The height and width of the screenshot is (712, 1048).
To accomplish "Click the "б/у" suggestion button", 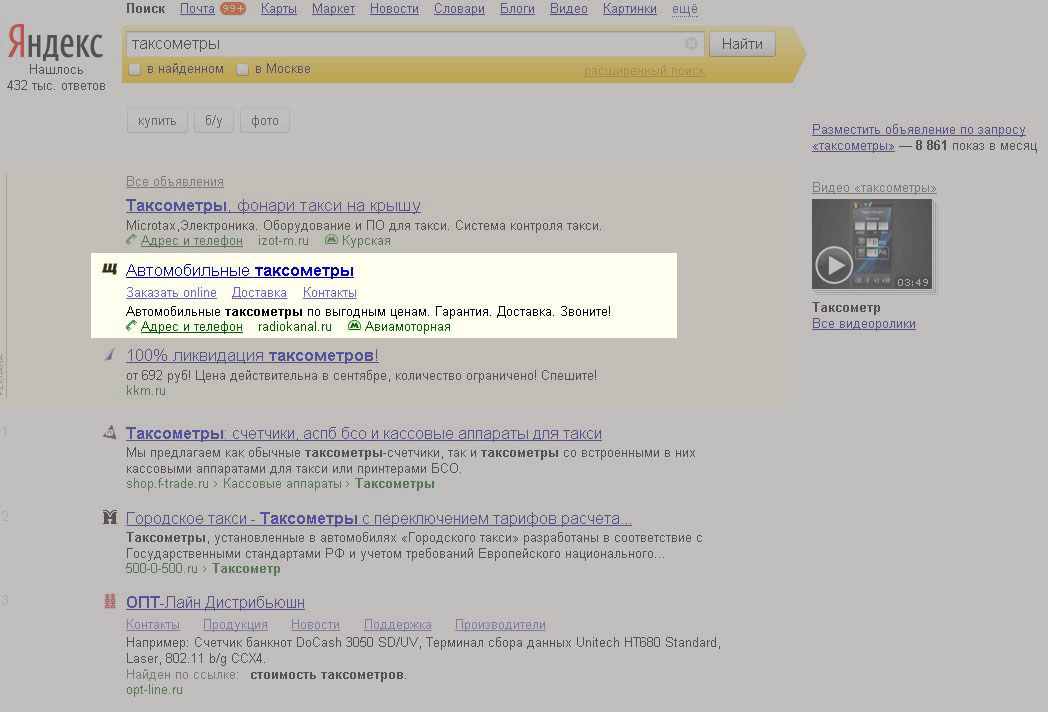I will coord(214,120).
